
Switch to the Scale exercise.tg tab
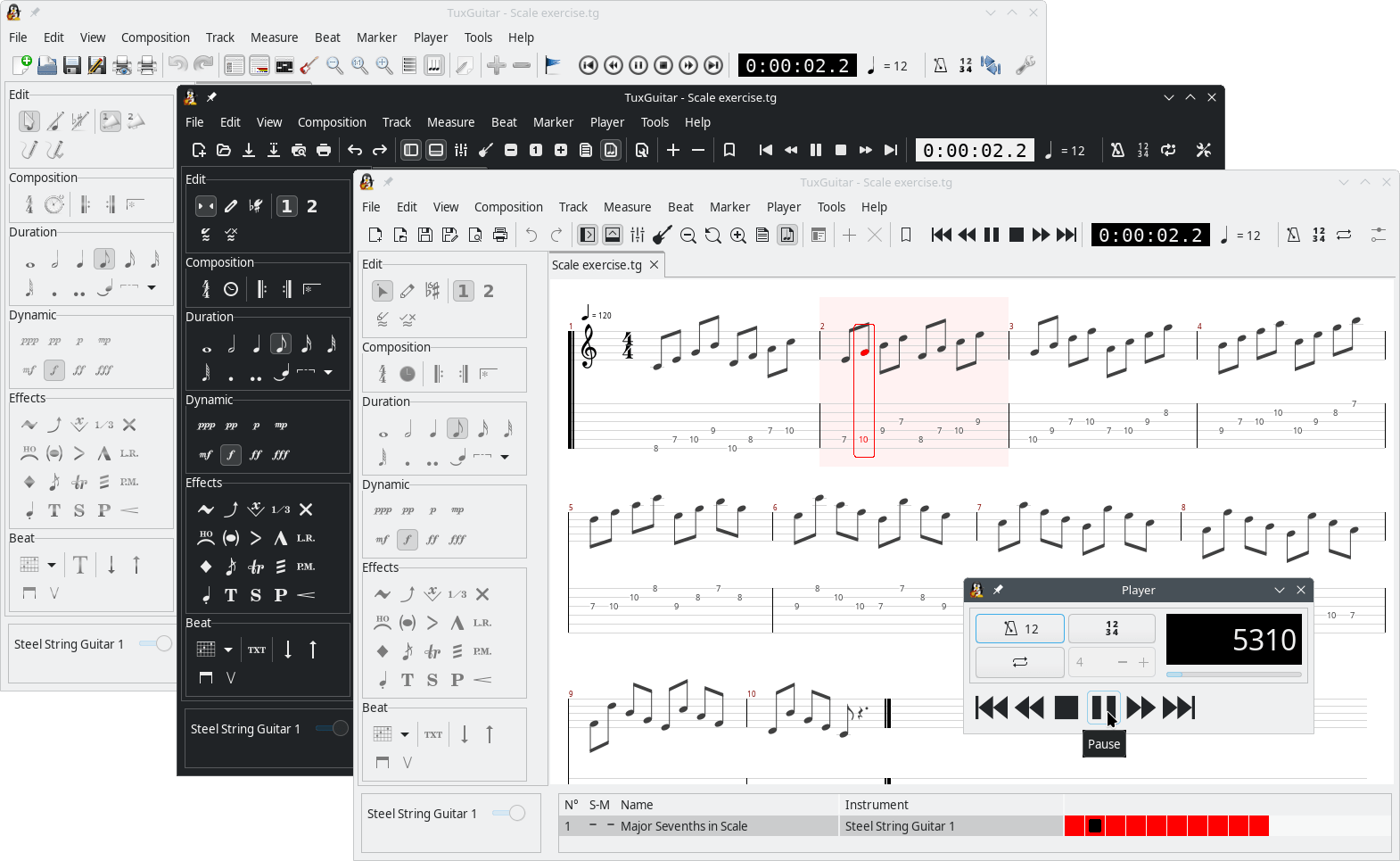597,265
